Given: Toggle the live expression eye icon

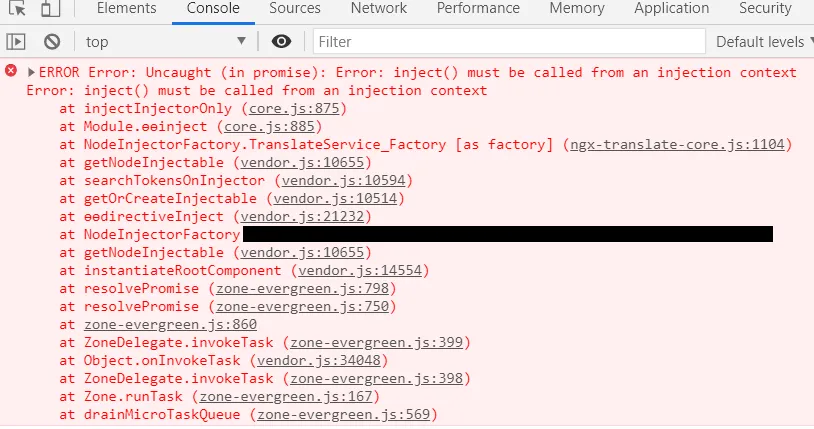Looking at the screenshot, I should click(281, 42).
